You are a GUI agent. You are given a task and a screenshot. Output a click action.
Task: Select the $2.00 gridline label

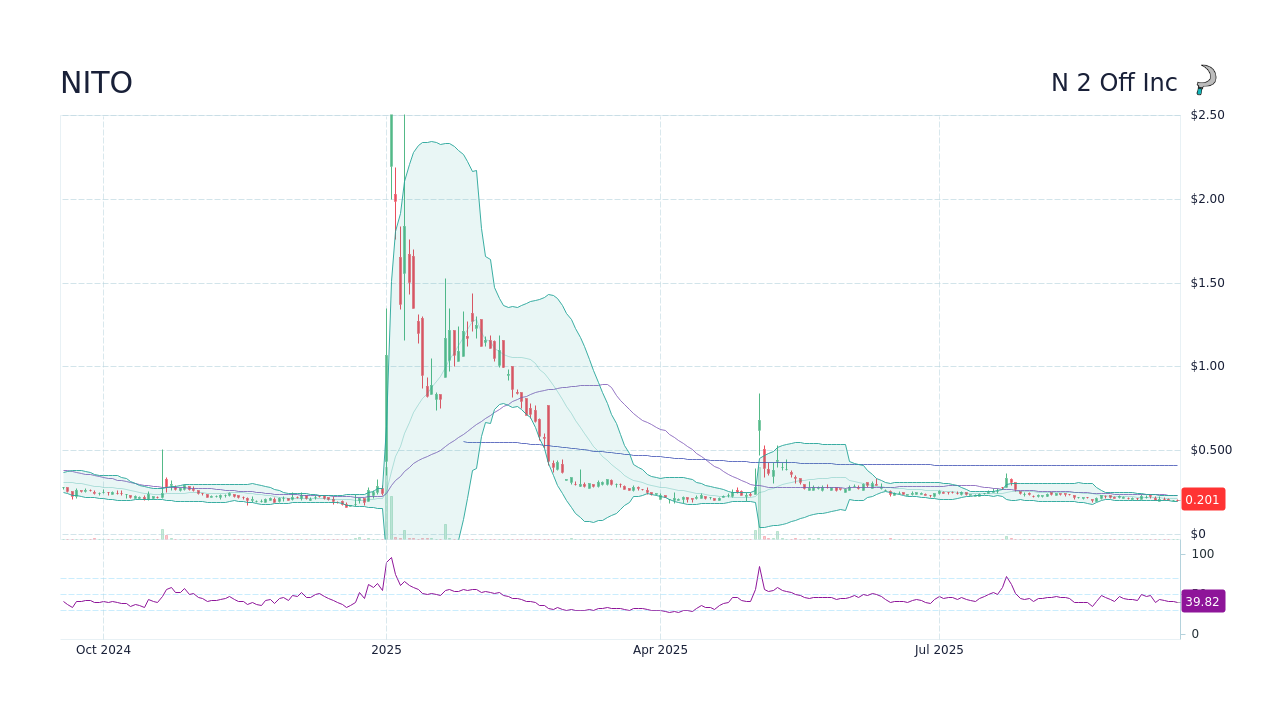(1209, 198)
